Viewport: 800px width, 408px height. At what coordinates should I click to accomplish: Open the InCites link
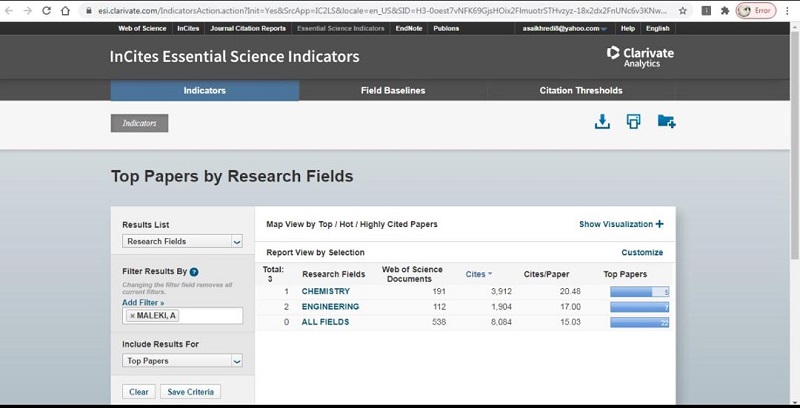[x=188, y=29]
